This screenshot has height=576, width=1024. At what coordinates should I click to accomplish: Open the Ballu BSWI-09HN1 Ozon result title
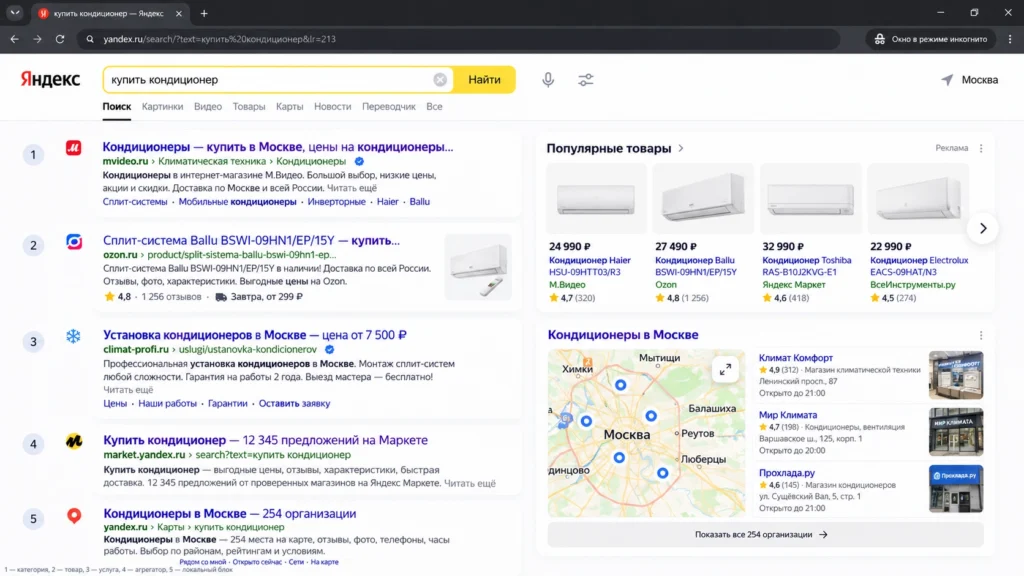click(251, 240)
